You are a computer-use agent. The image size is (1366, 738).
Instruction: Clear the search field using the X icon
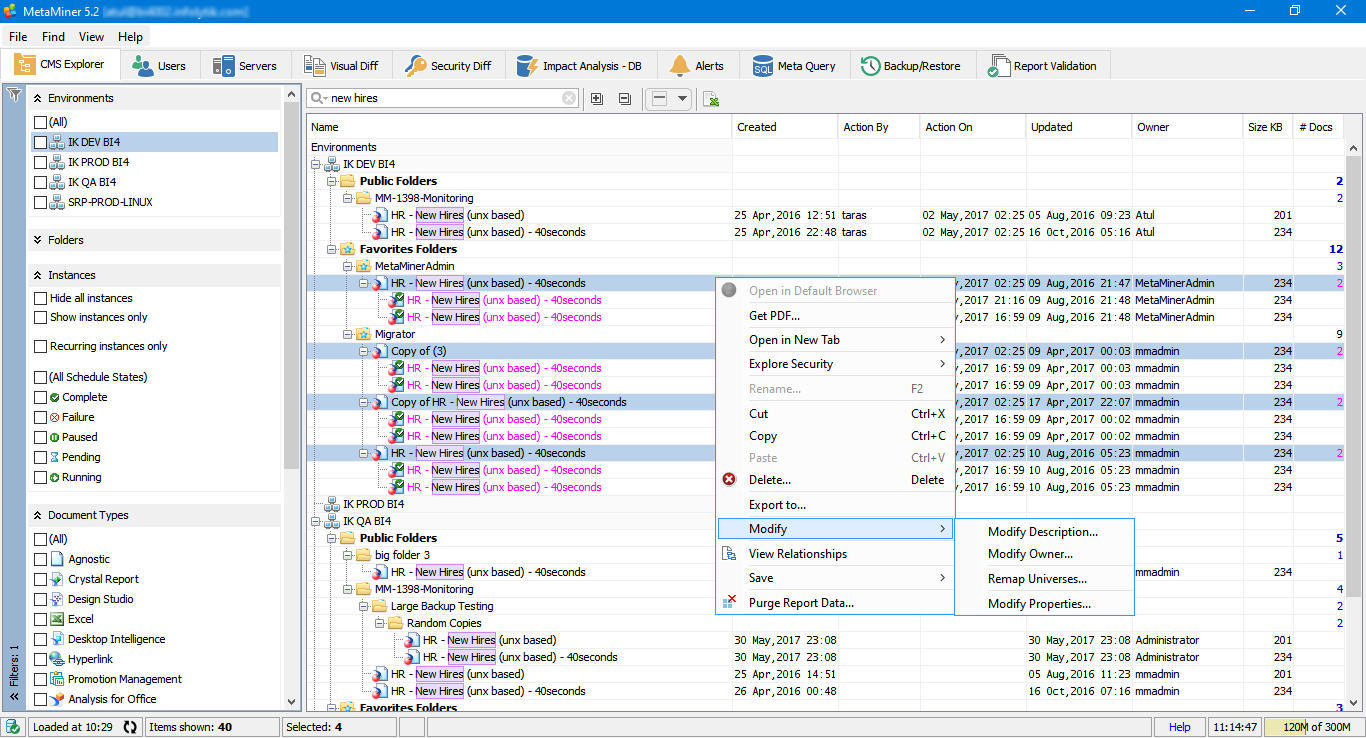coord(569,98)
